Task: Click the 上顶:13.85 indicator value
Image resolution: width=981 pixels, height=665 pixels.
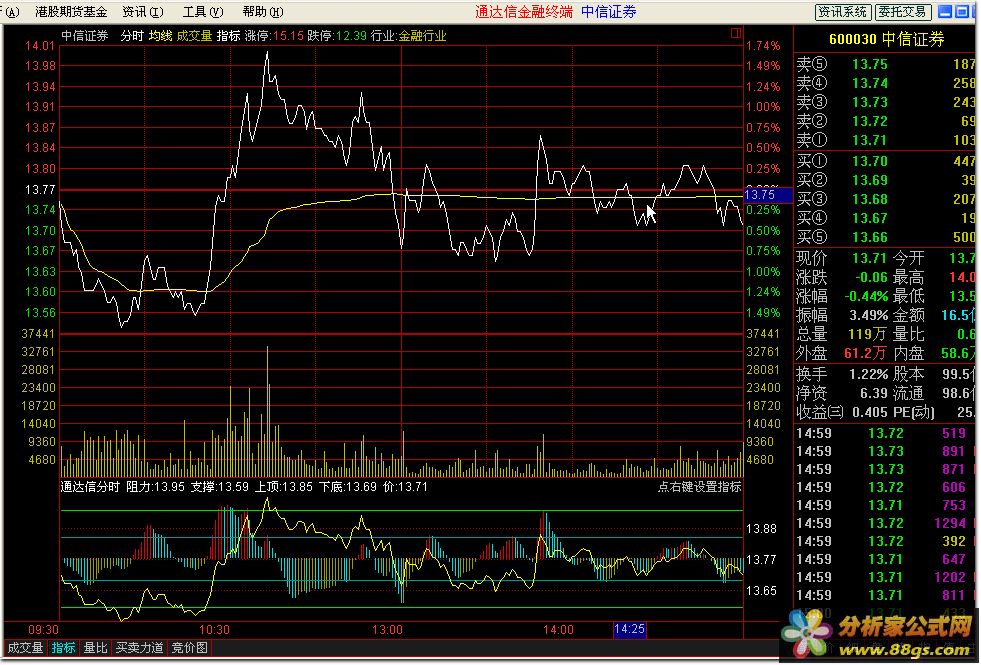Action: [283, 487]
